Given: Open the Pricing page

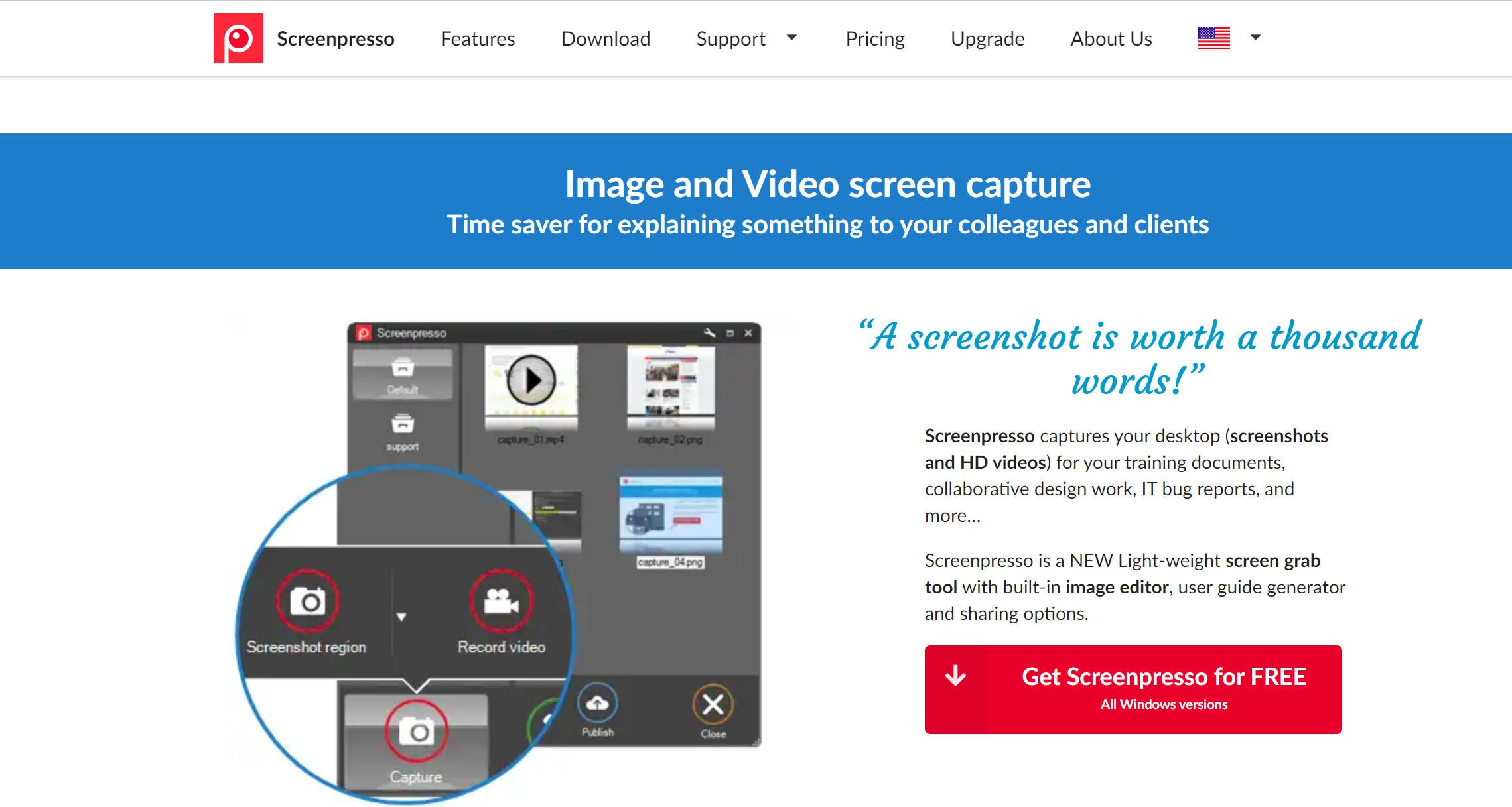Looking at the screenshot, I should tap(875, 39).
